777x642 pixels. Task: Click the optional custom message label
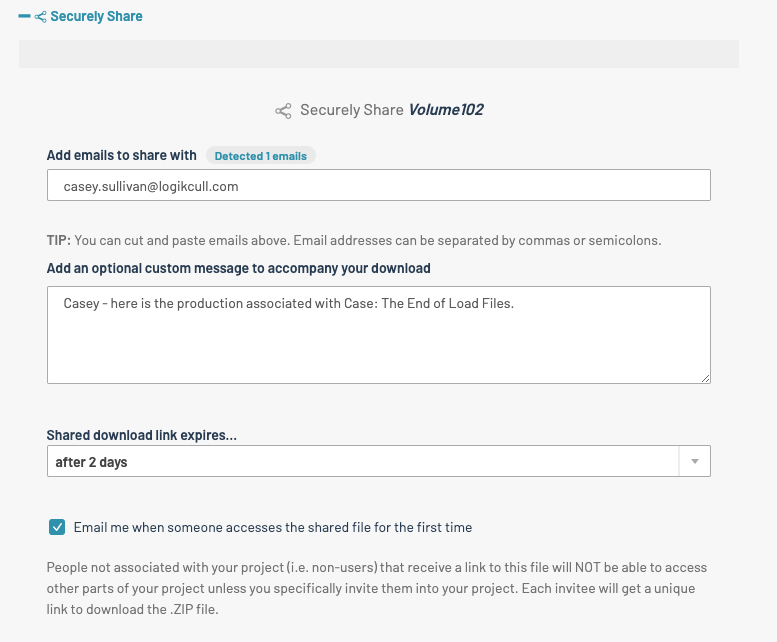point(238,268)
